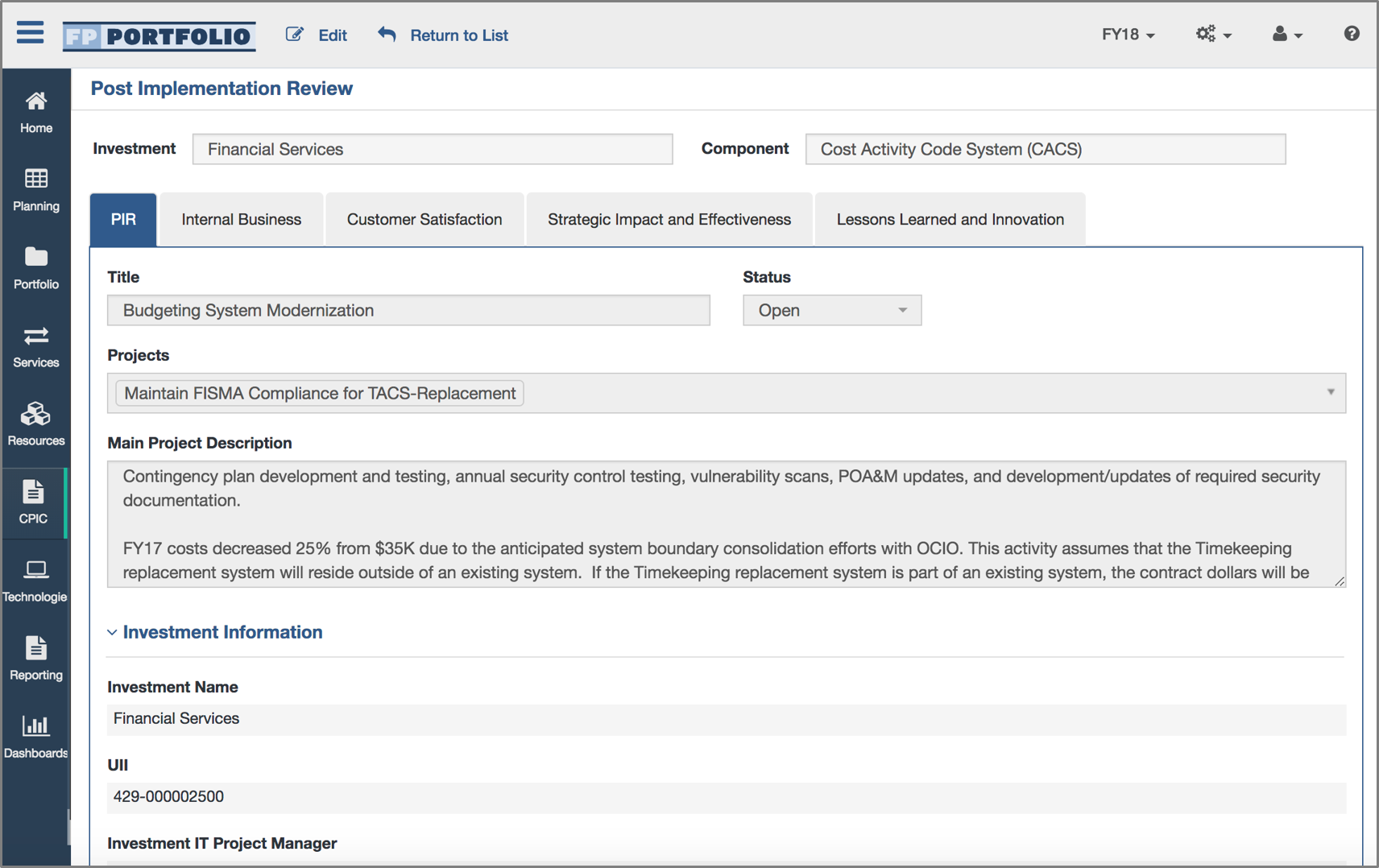Click the Edit pencil icon
This screenshot has width=1379, height=868.
pyautogui.click(x=295, y=35)
